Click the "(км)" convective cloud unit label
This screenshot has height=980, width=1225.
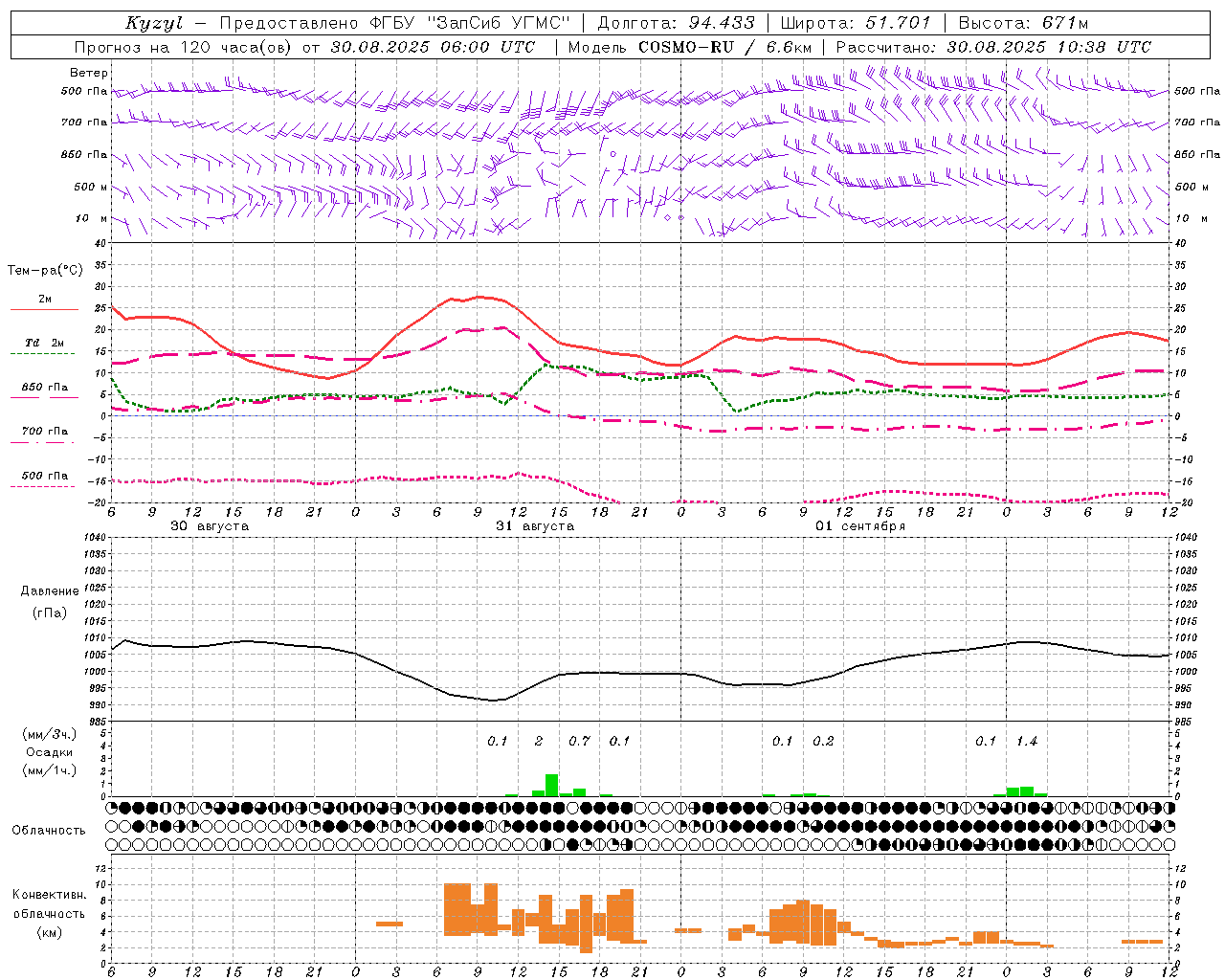click(x=49, y=932)
